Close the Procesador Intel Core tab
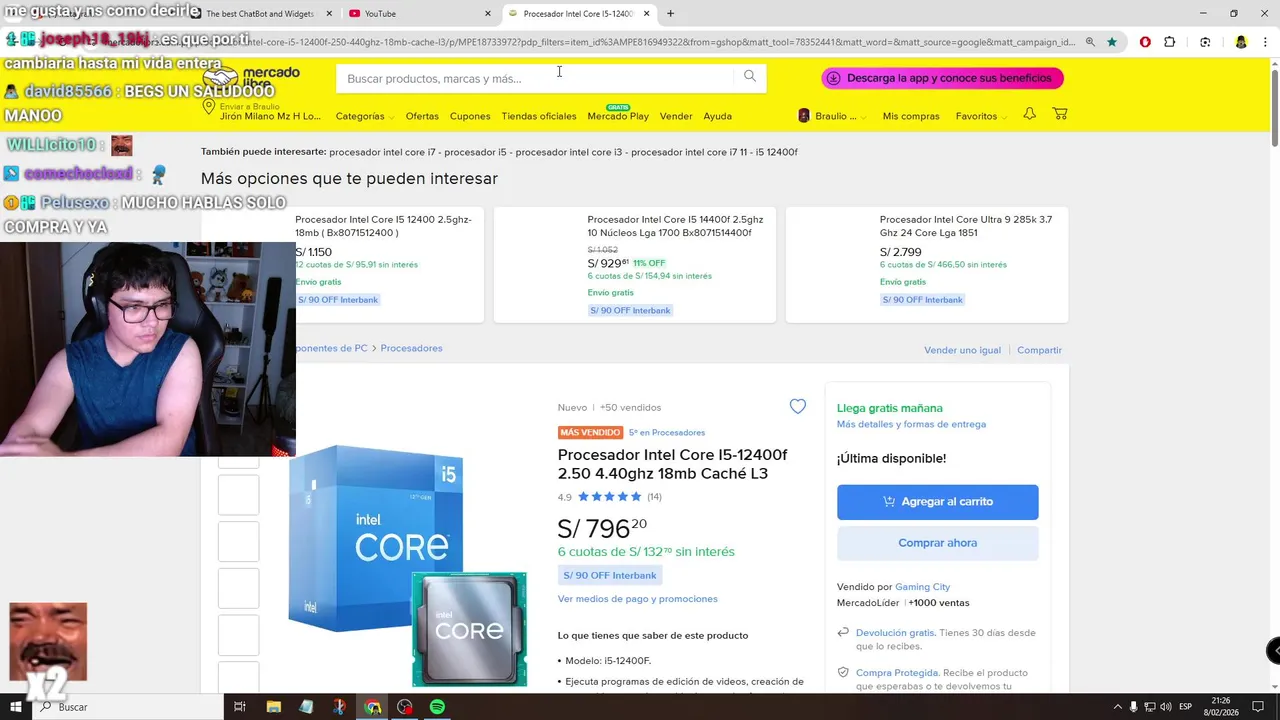 pyautogui.click(x=647, y=13)
